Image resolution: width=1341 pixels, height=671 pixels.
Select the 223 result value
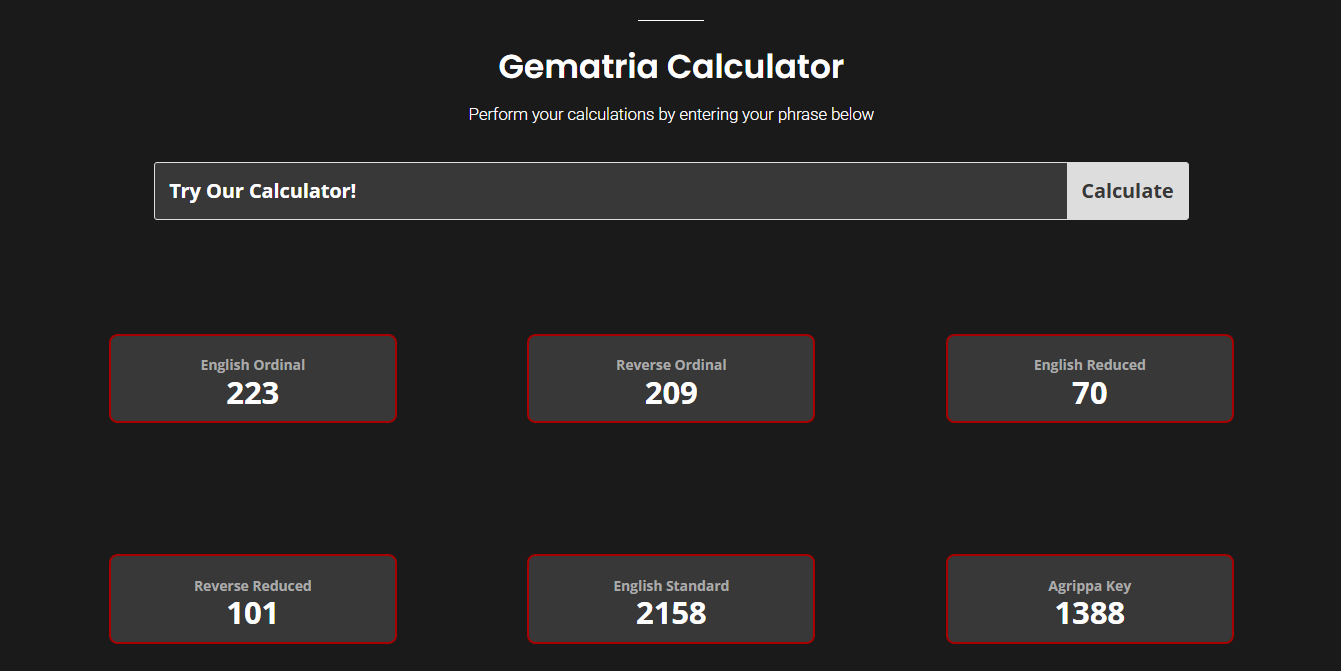tap(253, 394)
